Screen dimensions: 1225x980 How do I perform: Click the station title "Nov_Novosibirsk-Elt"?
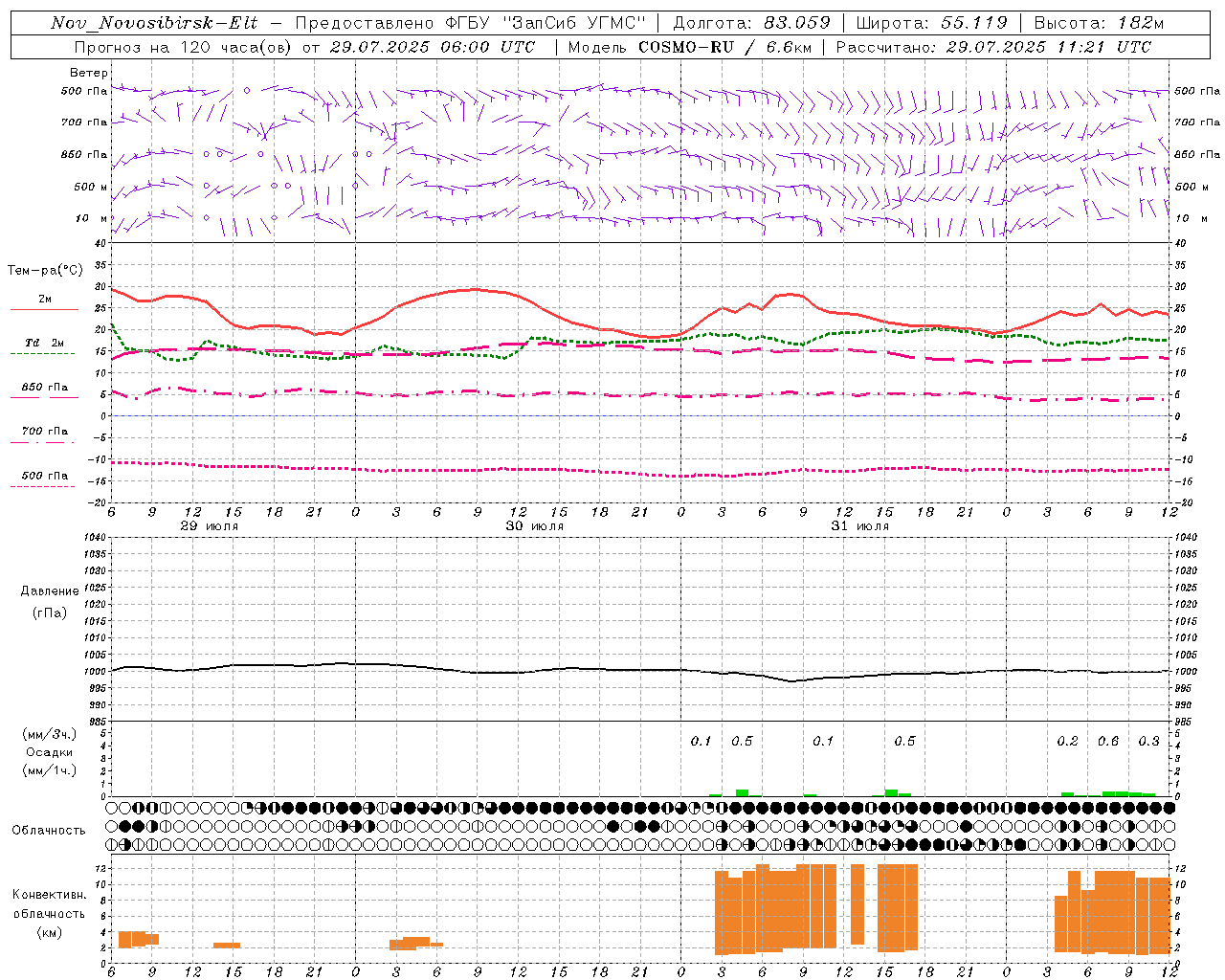(x=153, y=24)
